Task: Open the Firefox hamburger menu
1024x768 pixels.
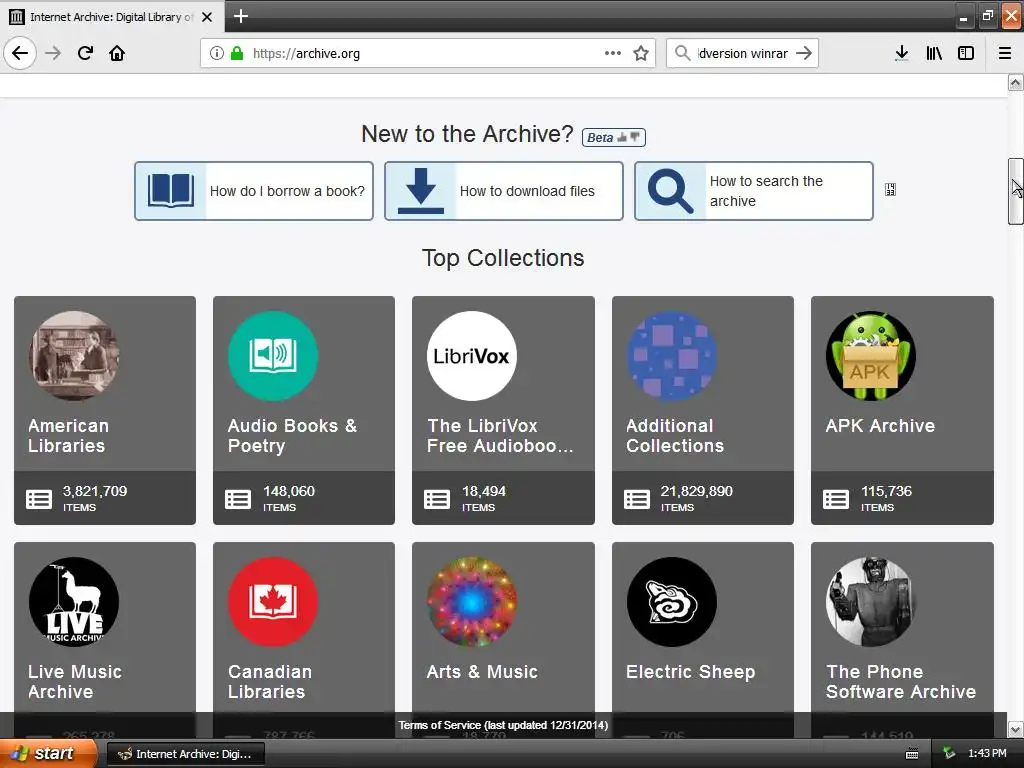Action: pyautogui.click(x=1005, y=53)
